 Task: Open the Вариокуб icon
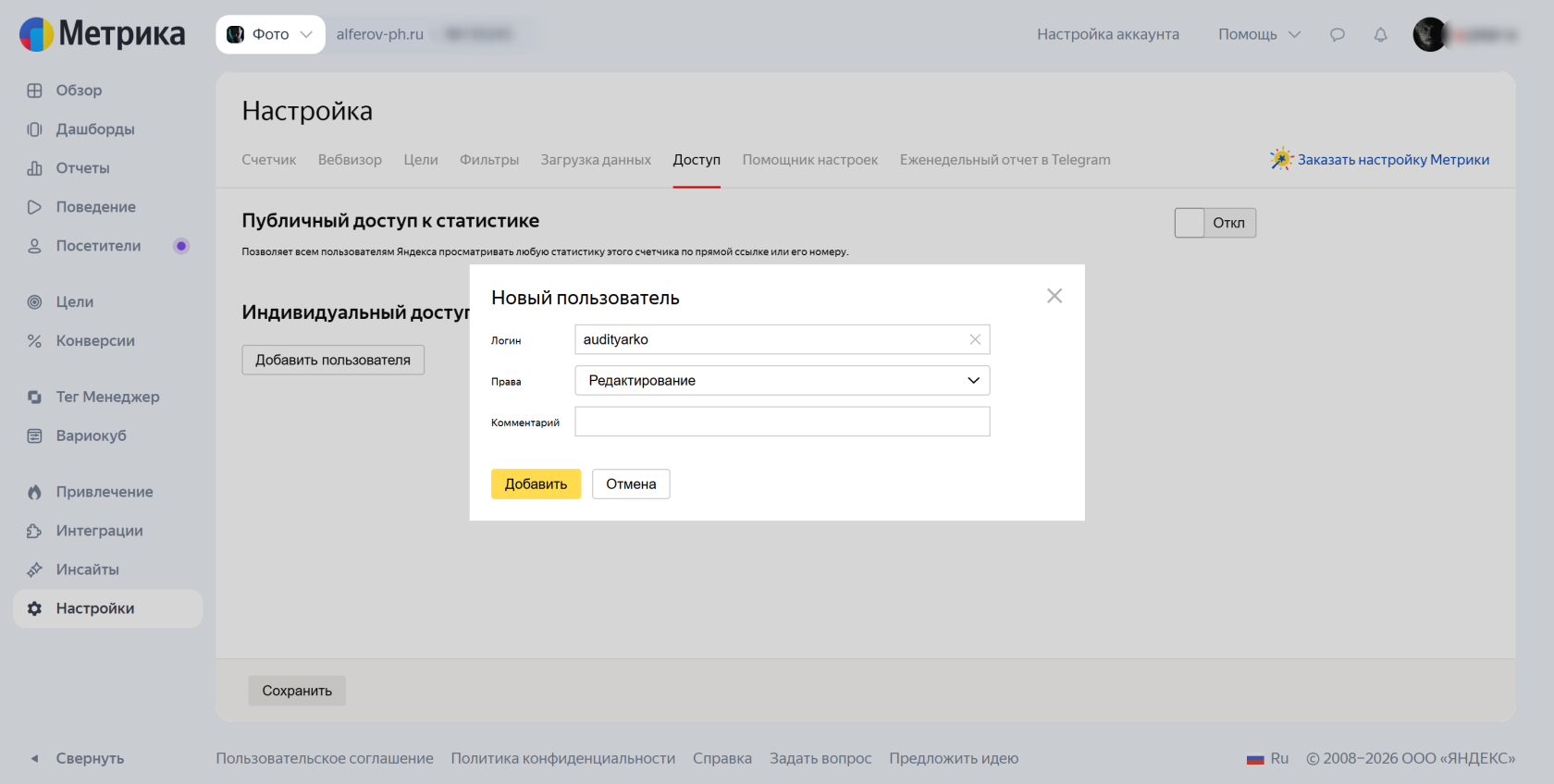pyautogui.click(x=34, y=435)
